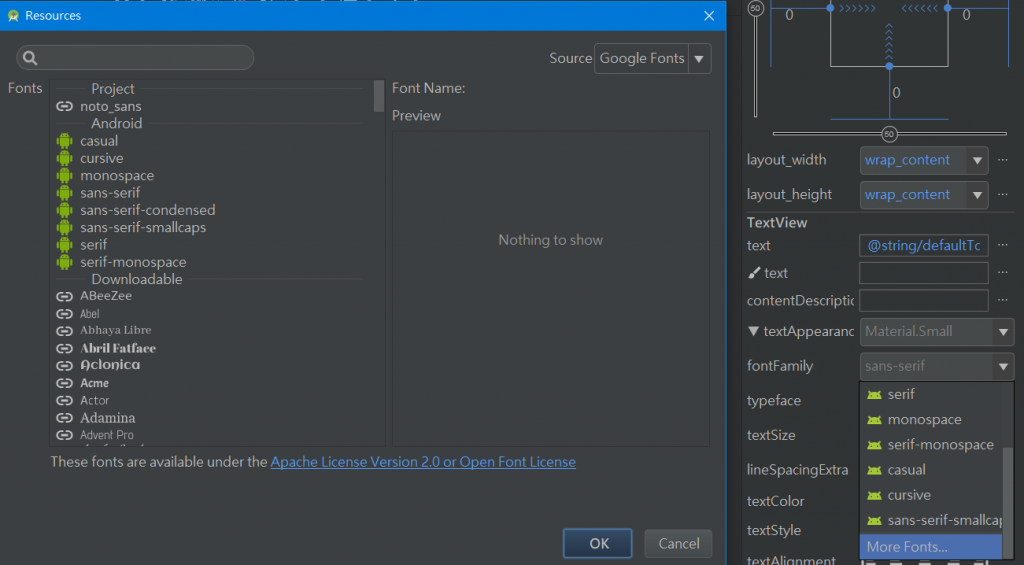This screenshot has height=565, width=1024.
Task: Select the Abril Fatface font name
Action: click(118, 349)
